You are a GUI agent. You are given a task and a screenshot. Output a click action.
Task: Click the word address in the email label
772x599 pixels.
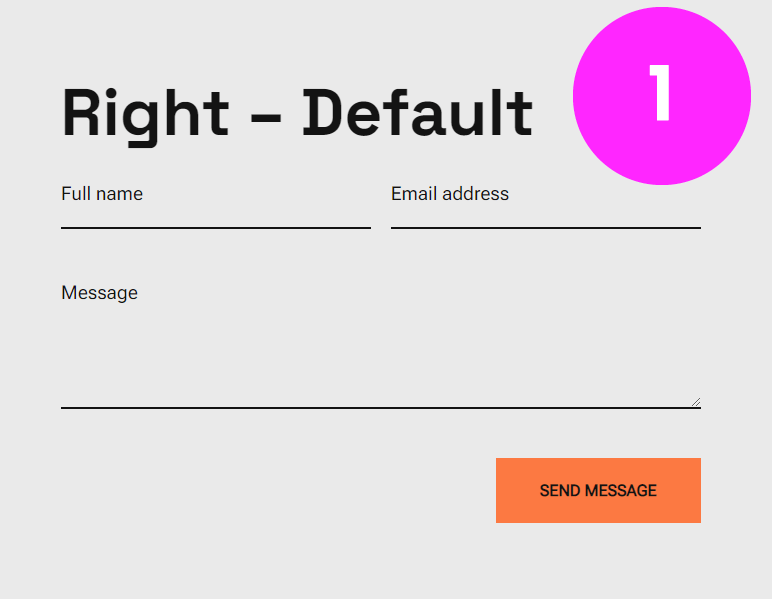point(475,194)
